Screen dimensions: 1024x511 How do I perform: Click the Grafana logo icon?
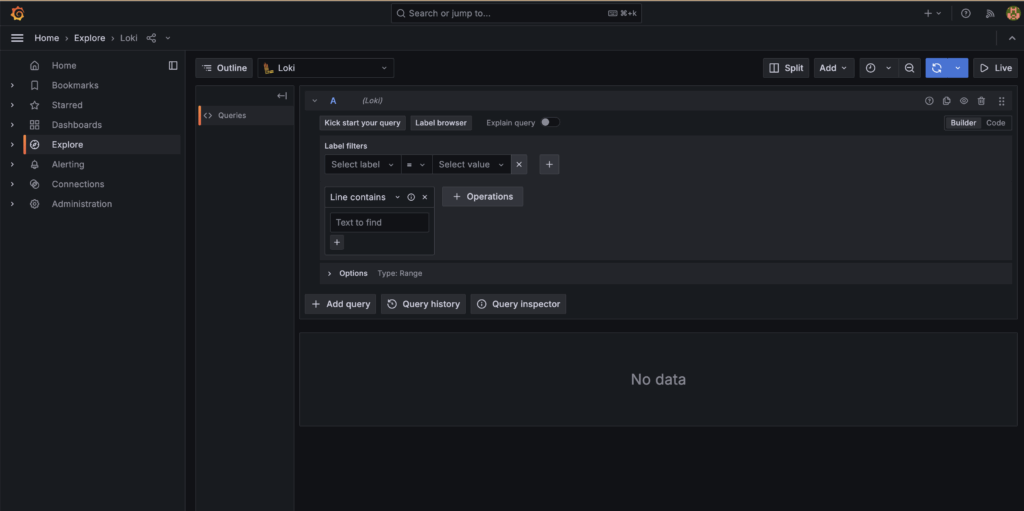(17, 13)
